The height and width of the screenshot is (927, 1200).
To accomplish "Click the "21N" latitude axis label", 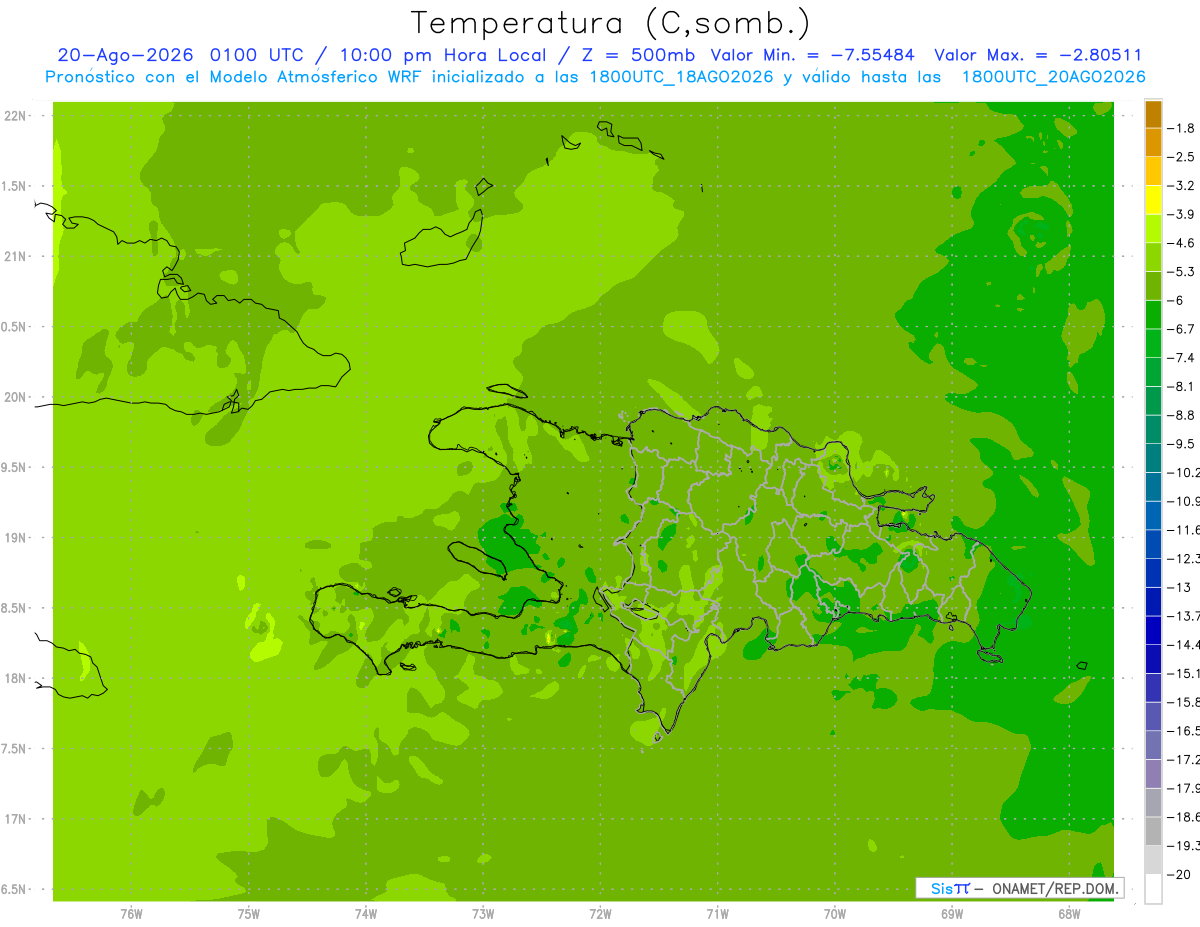I will pyautogui.click(x=17, y=257).
